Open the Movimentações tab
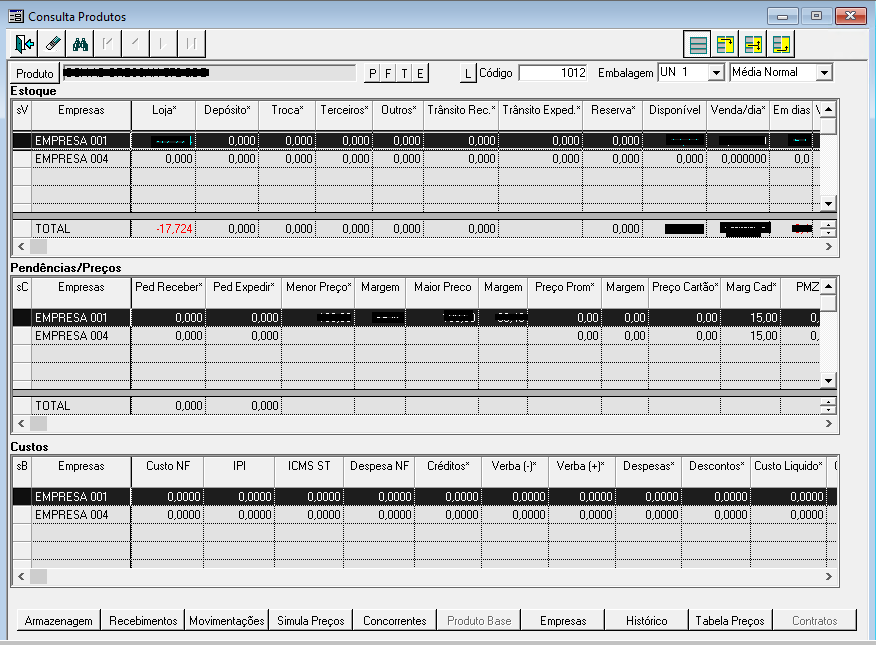 point(227,620)
